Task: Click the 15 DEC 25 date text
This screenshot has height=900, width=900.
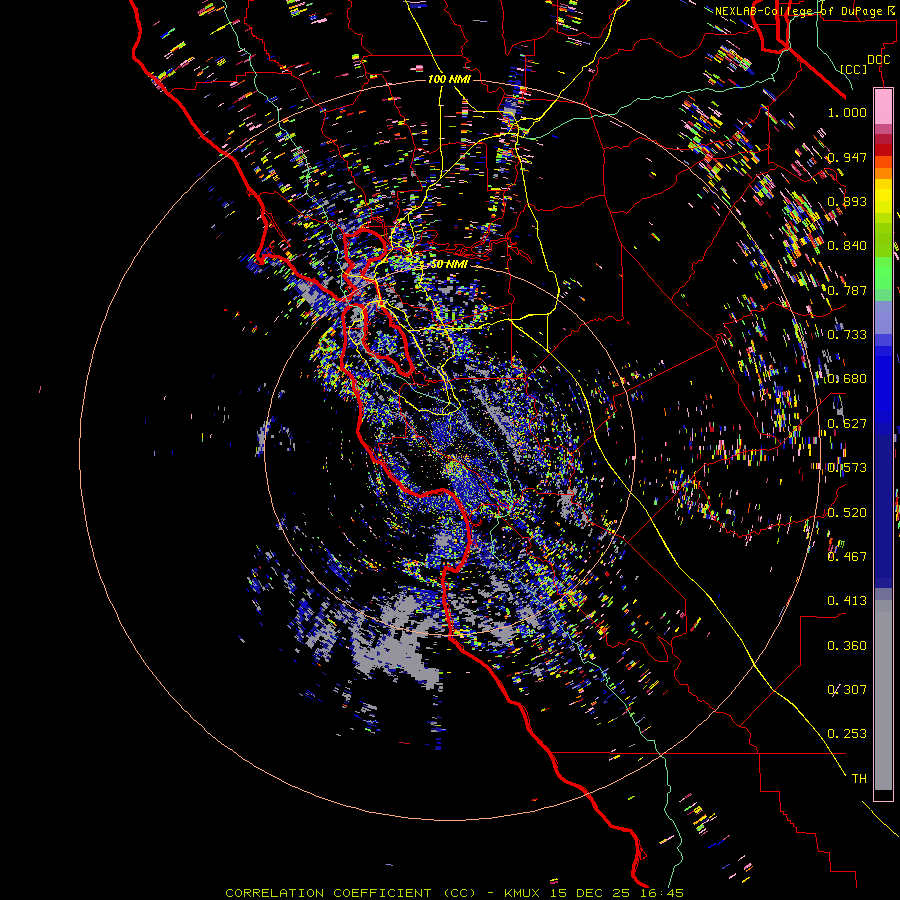Action: click(588, 893)
